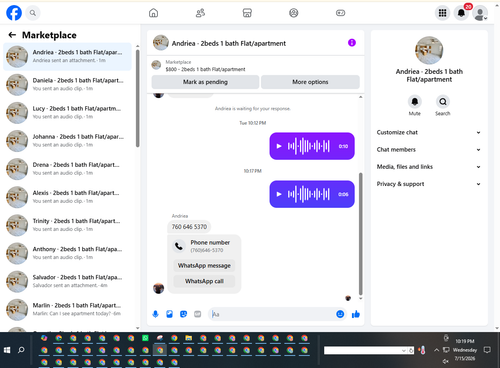Screen dimensions: 500x368
Task: Open Windows notification center icon
Action: point(488,350)
